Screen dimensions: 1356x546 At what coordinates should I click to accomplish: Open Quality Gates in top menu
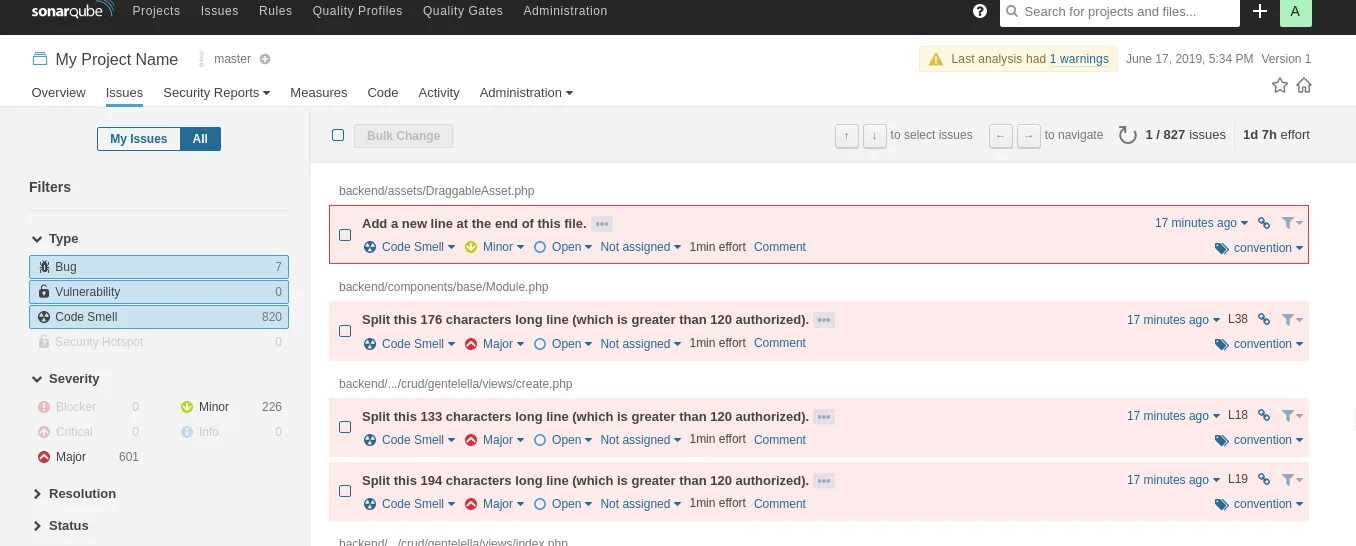click(463, 11)
